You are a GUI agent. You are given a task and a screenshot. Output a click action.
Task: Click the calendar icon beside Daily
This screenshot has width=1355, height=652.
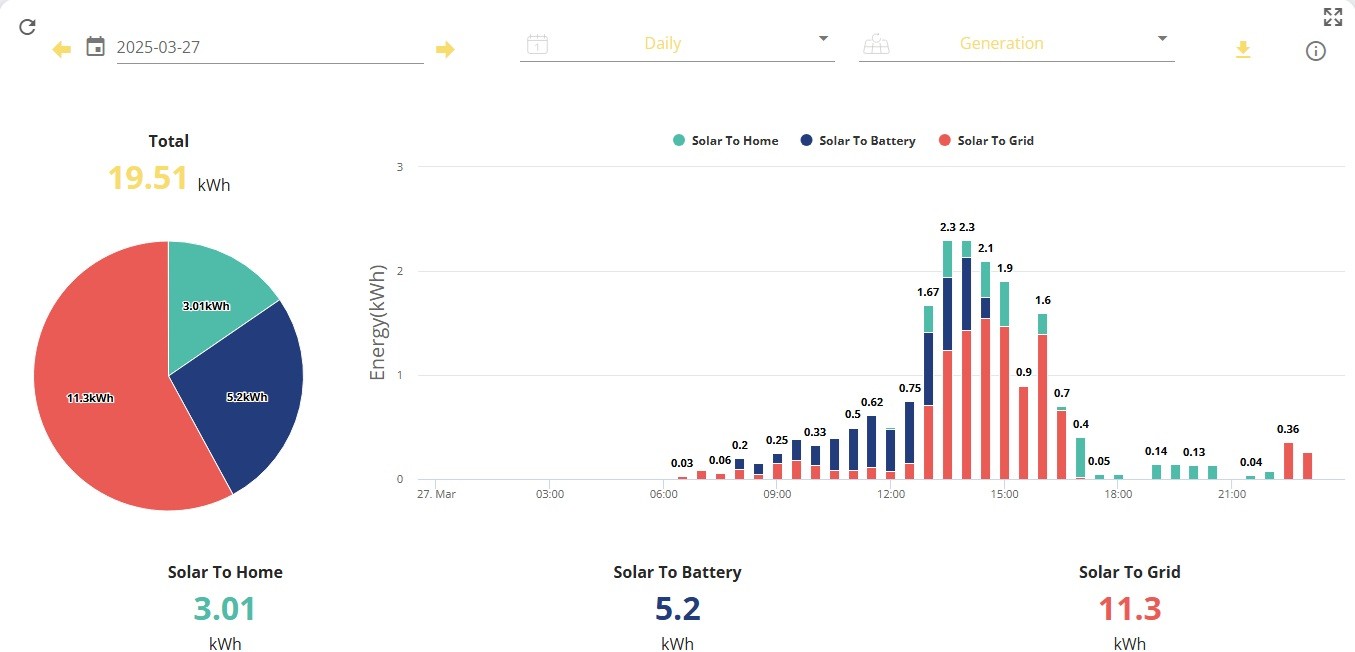[x=537, y=44]
